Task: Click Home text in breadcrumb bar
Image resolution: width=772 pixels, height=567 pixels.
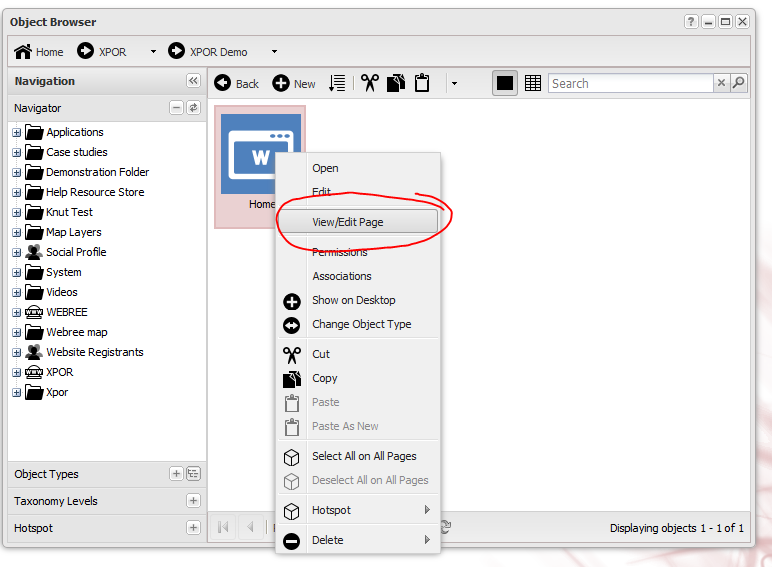Action: tap(50, 52)
